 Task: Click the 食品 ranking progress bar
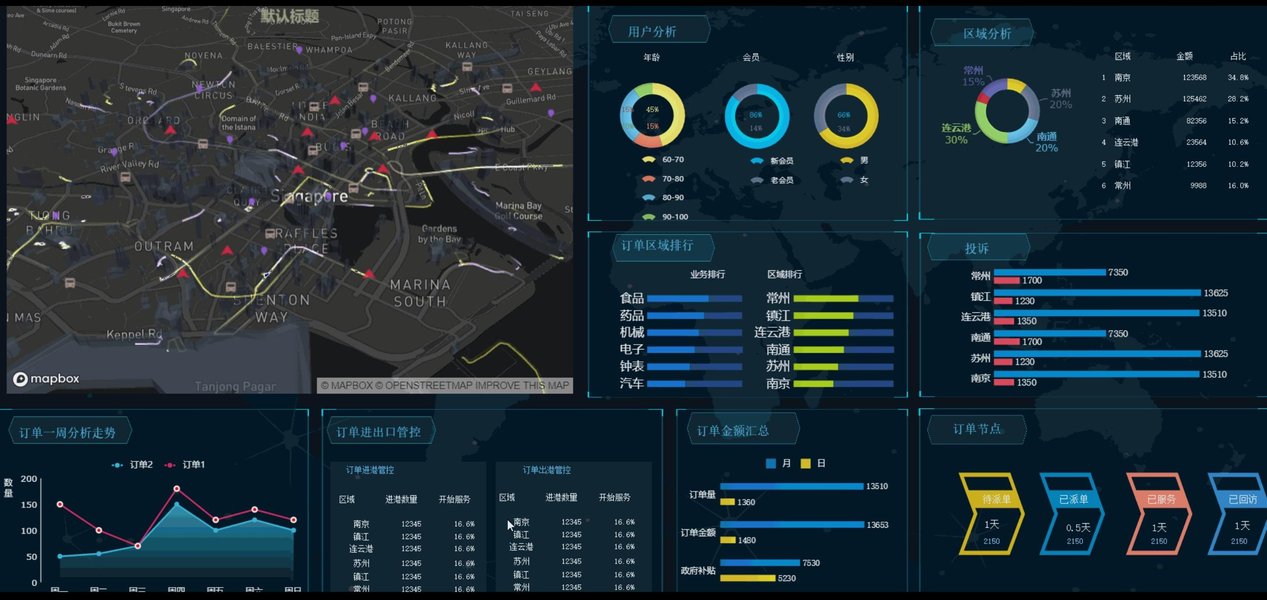(x=695, y=298)
